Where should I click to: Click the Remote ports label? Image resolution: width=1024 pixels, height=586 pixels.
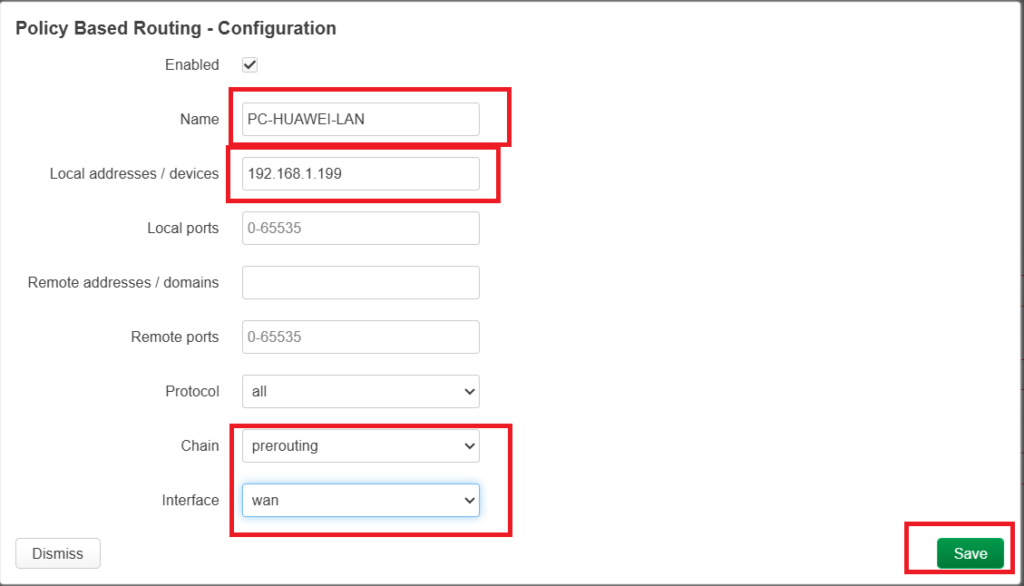coord(175,337)
